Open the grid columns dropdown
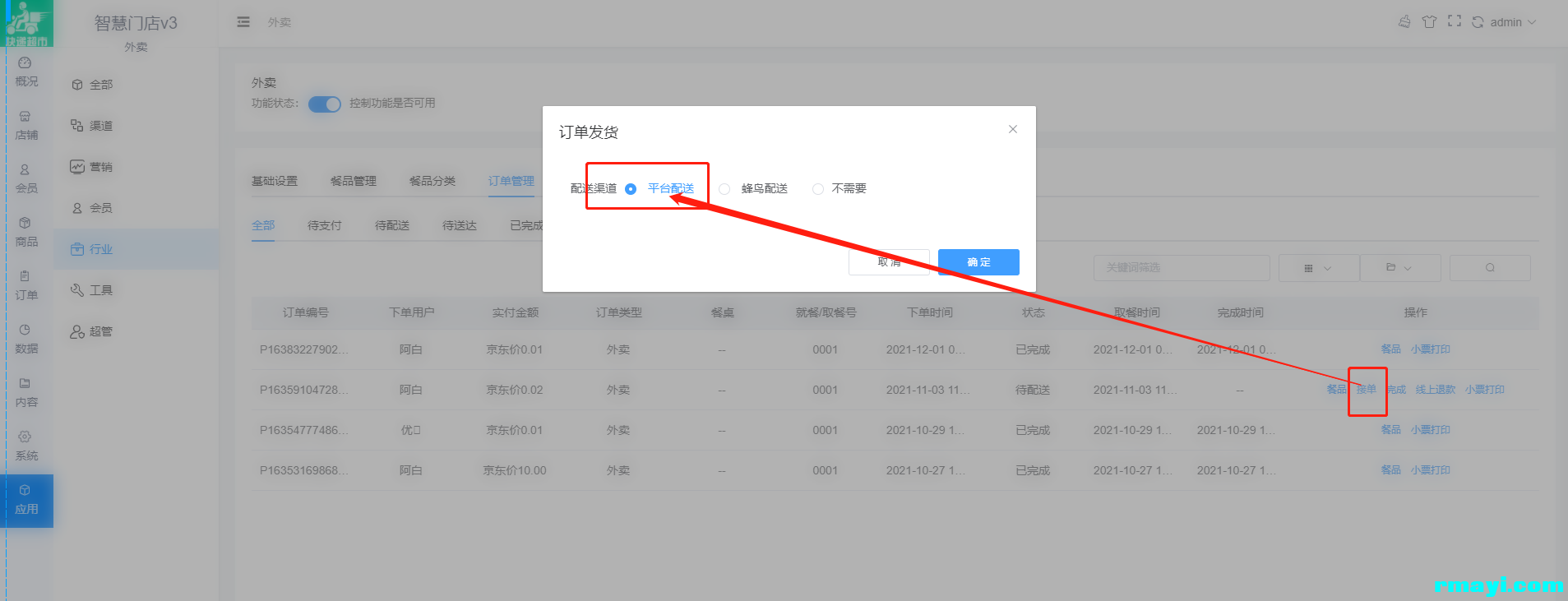Screen dimensions: 1568x601 pyautogui.click(x=1317, y=268)
